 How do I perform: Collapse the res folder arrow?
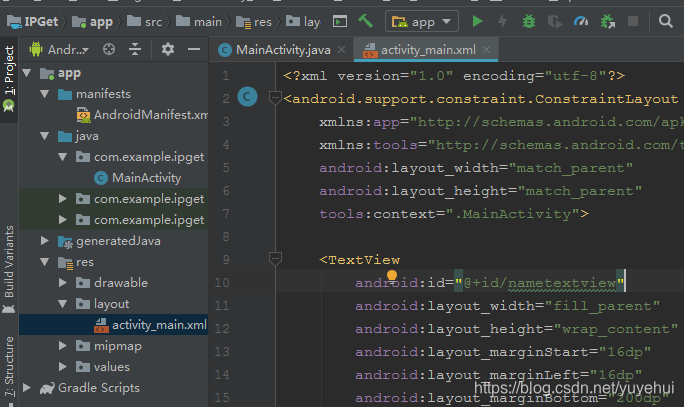coord(44,262)
